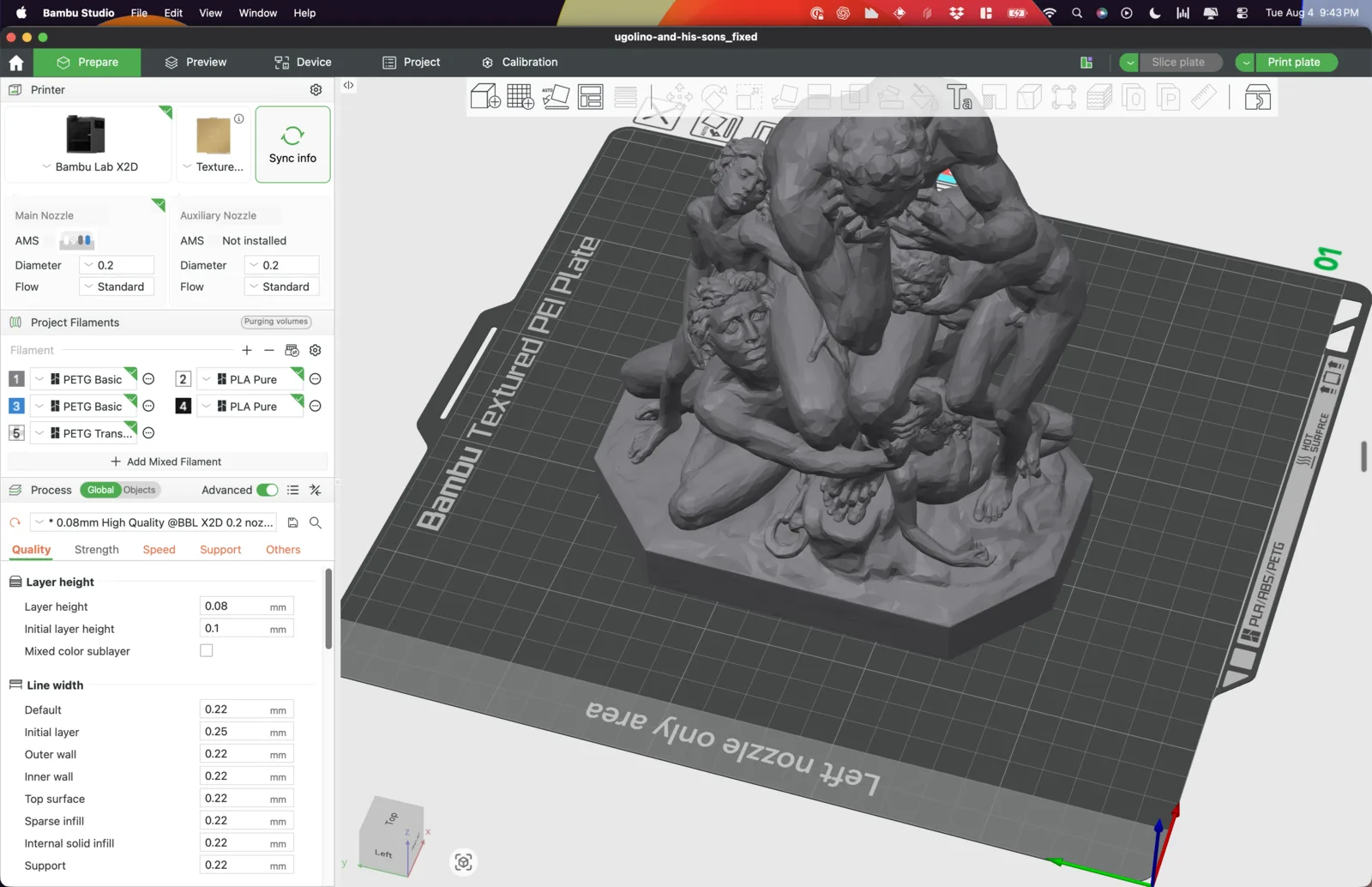The image size is (1372, 887).
Task: Open options for filament 5 PETG Trans
Action: [x=148, y=433]
